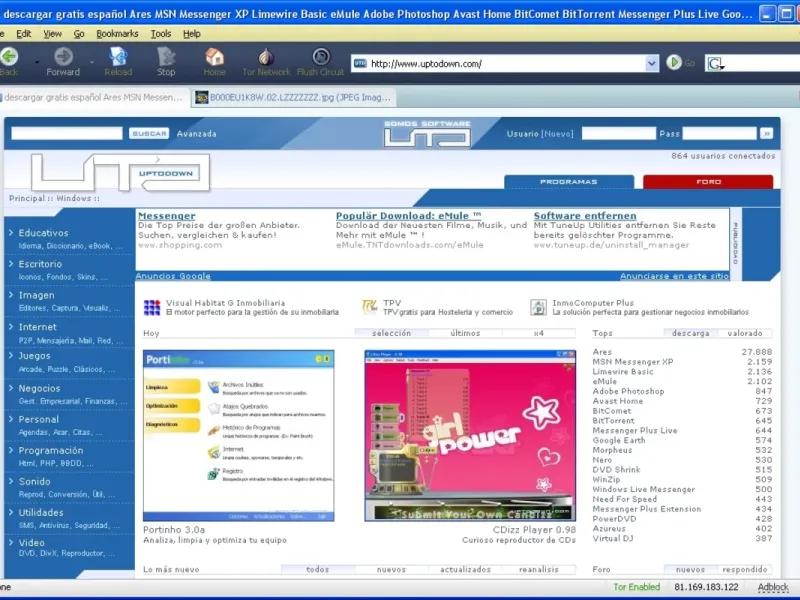The height and width of the screenshot is (600, 800).
Task: Select the PROGRAMAS tab
Action: point(568,182)
